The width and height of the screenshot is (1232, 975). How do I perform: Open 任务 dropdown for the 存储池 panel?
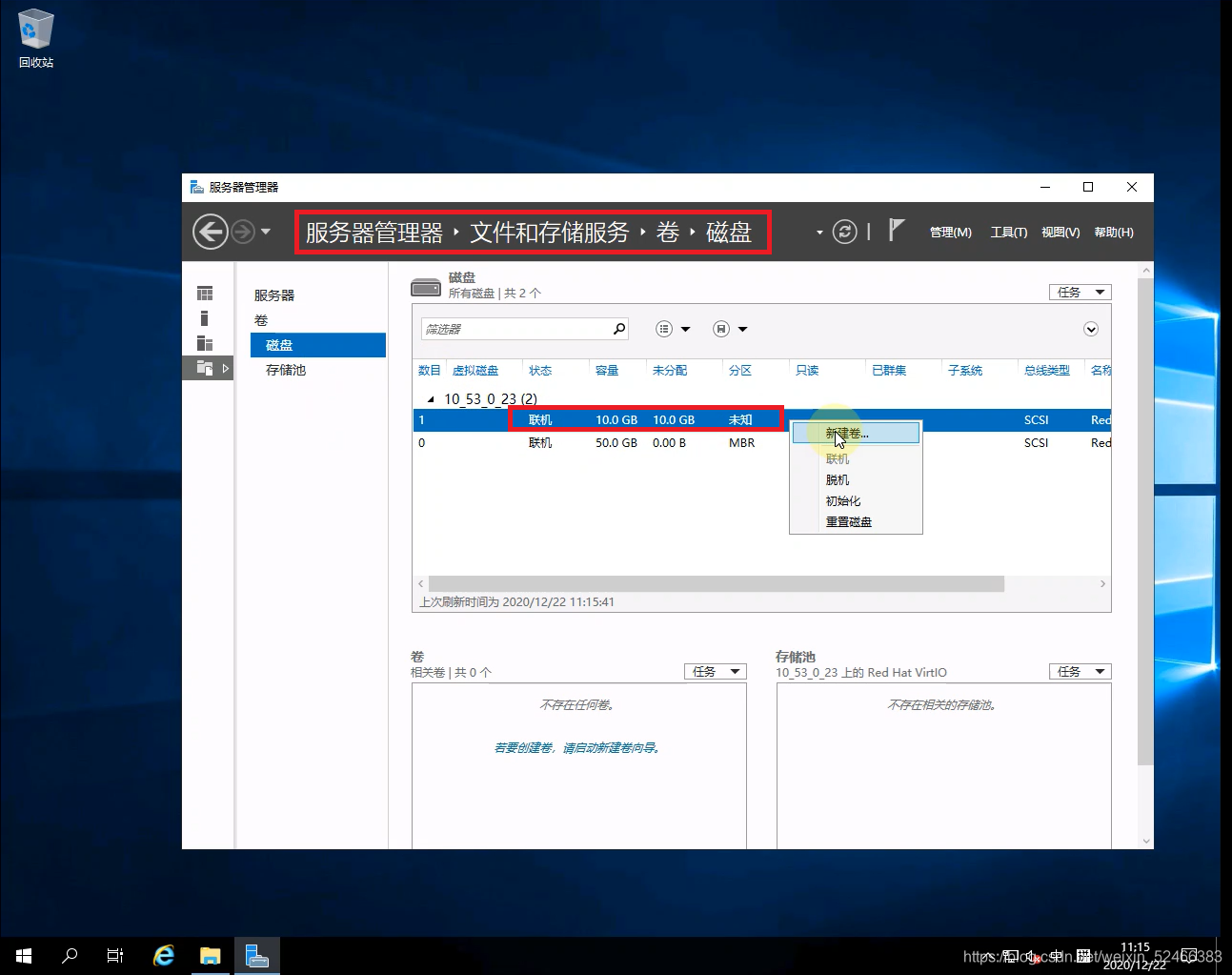[x=1081, y=672]
